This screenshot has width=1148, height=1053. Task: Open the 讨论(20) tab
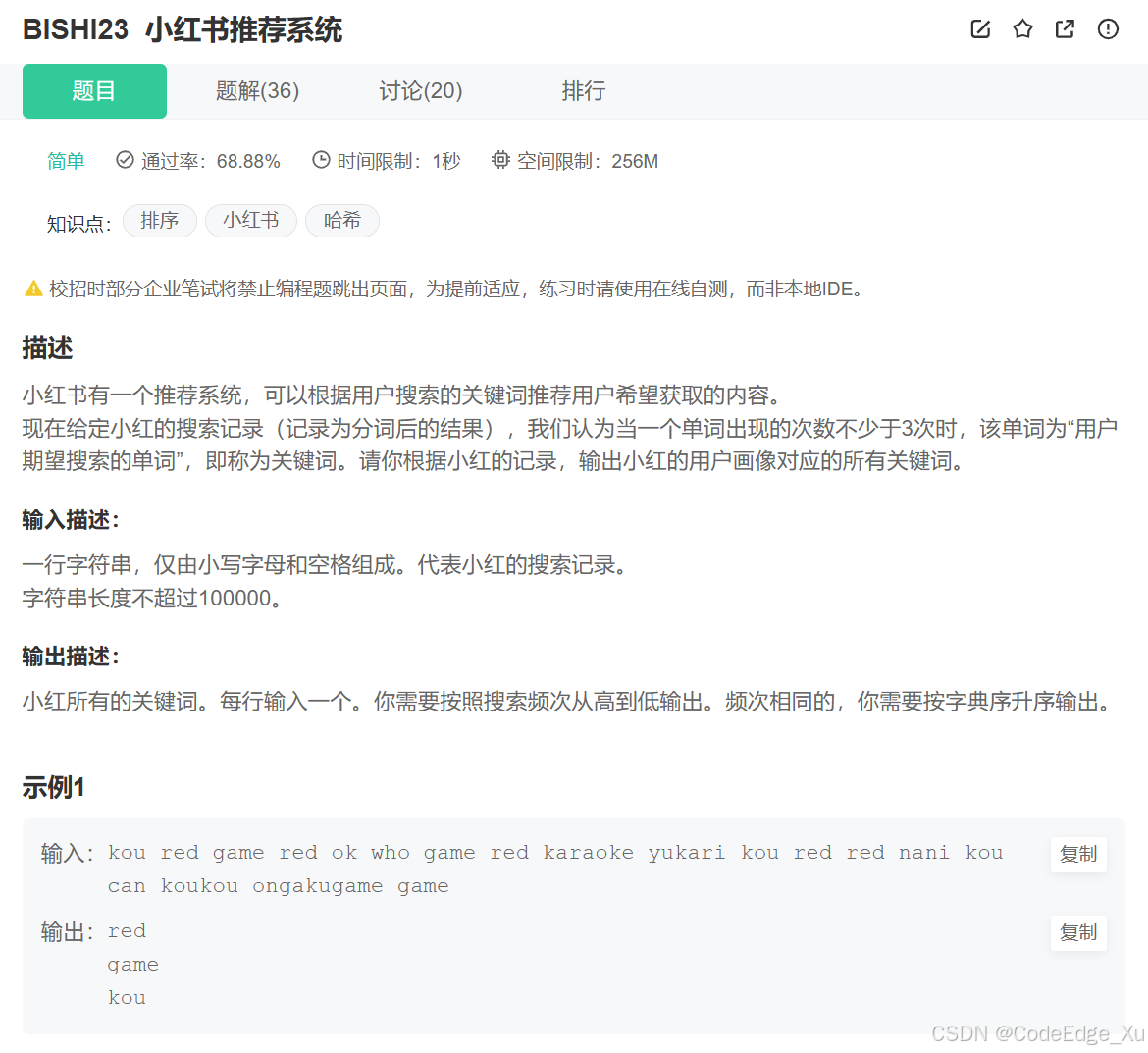point(420,90)
